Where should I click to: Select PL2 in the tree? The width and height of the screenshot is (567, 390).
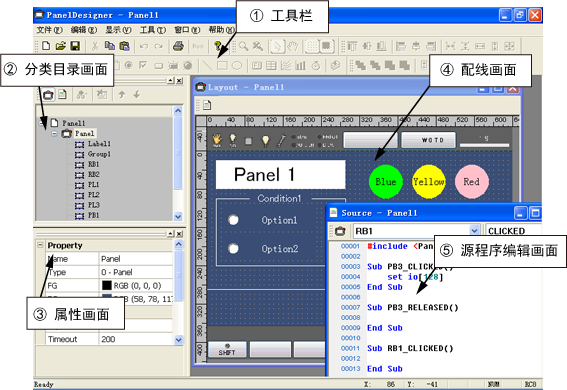click(94, 195)
